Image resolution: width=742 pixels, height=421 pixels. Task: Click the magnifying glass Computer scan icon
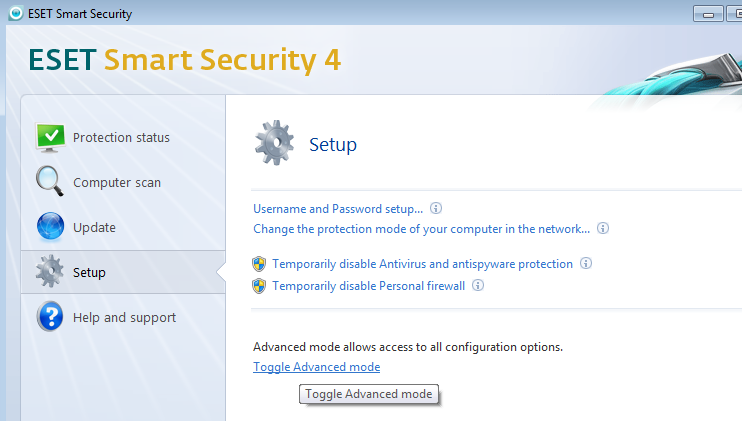click(50, 181)
